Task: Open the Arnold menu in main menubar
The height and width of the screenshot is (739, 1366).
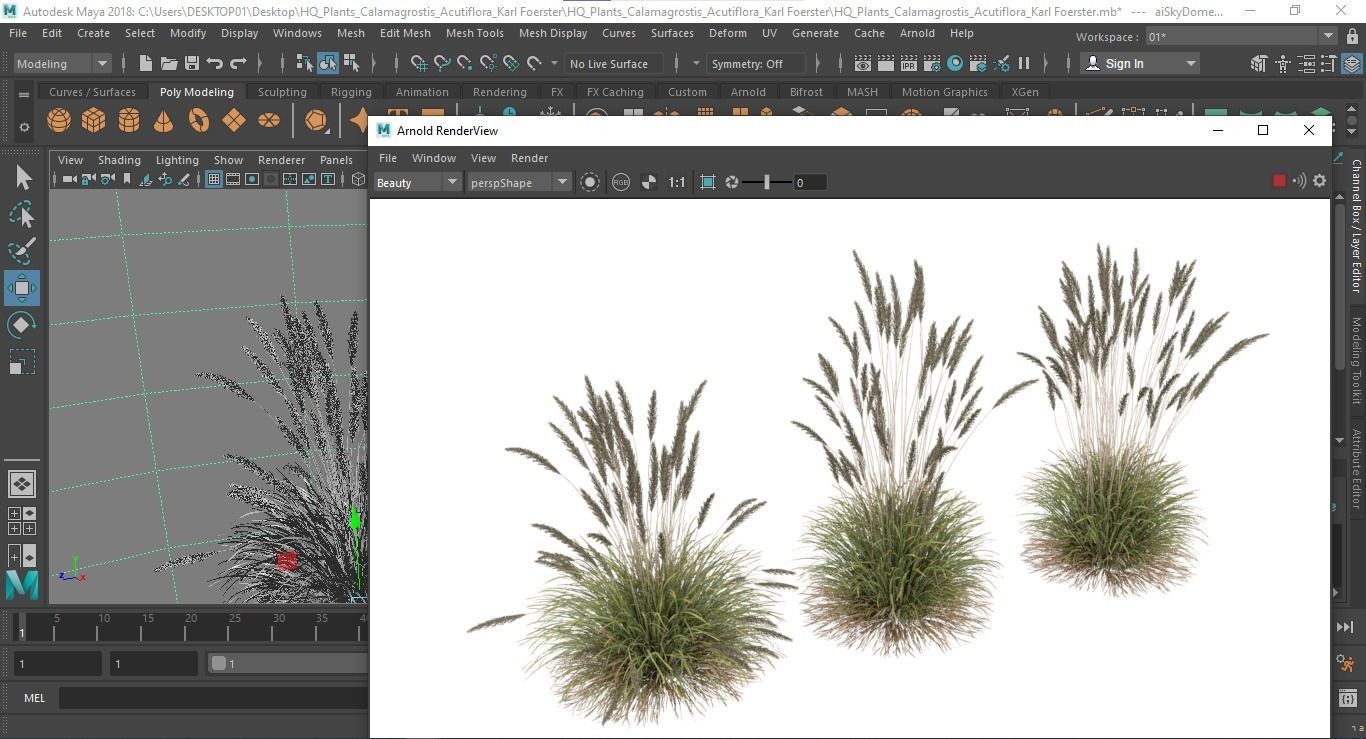Action: [x=917, y=33]
